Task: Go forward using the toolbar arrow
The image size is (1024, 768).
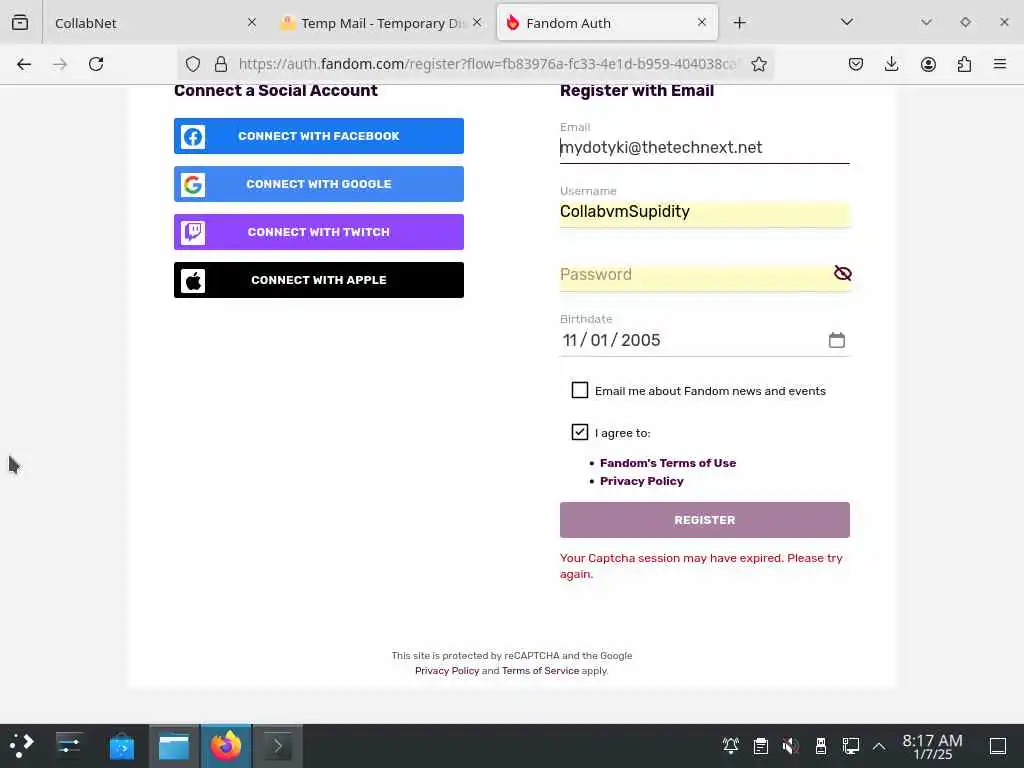Action: coord(60,64)
